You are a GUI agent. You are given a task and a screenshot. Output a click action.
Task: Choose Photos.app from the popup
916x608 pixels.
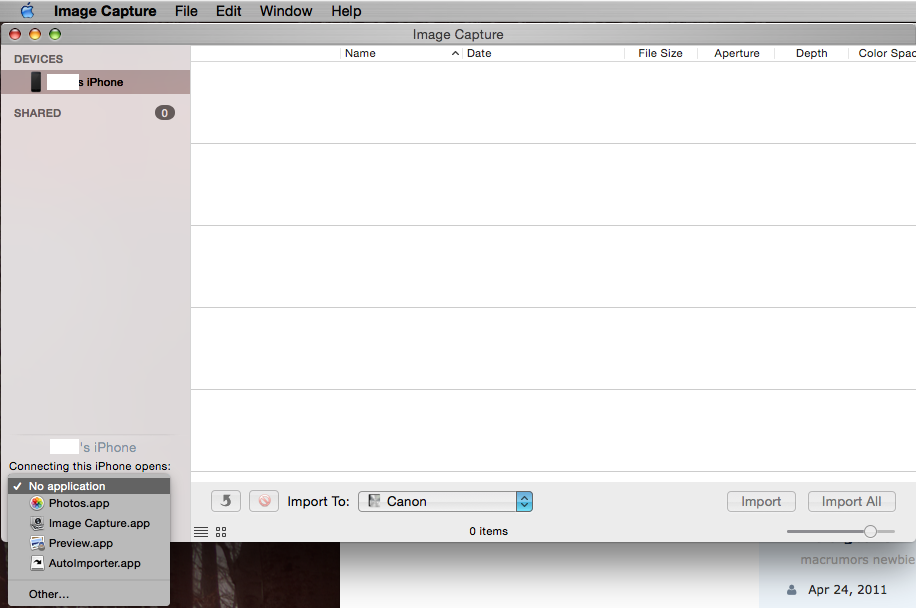(89, 503)
